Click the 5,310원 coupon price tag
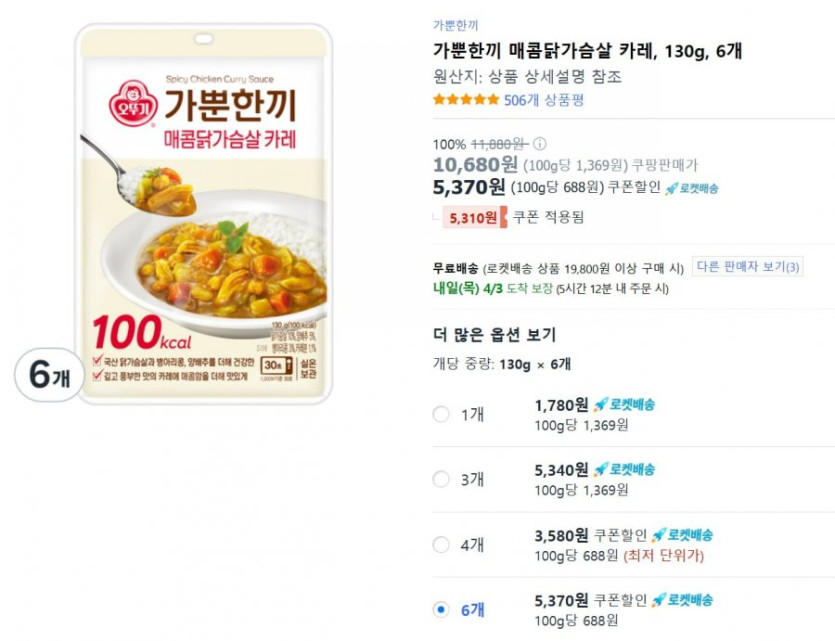Screen dimensions: 835x641 [x=475, y=217]
